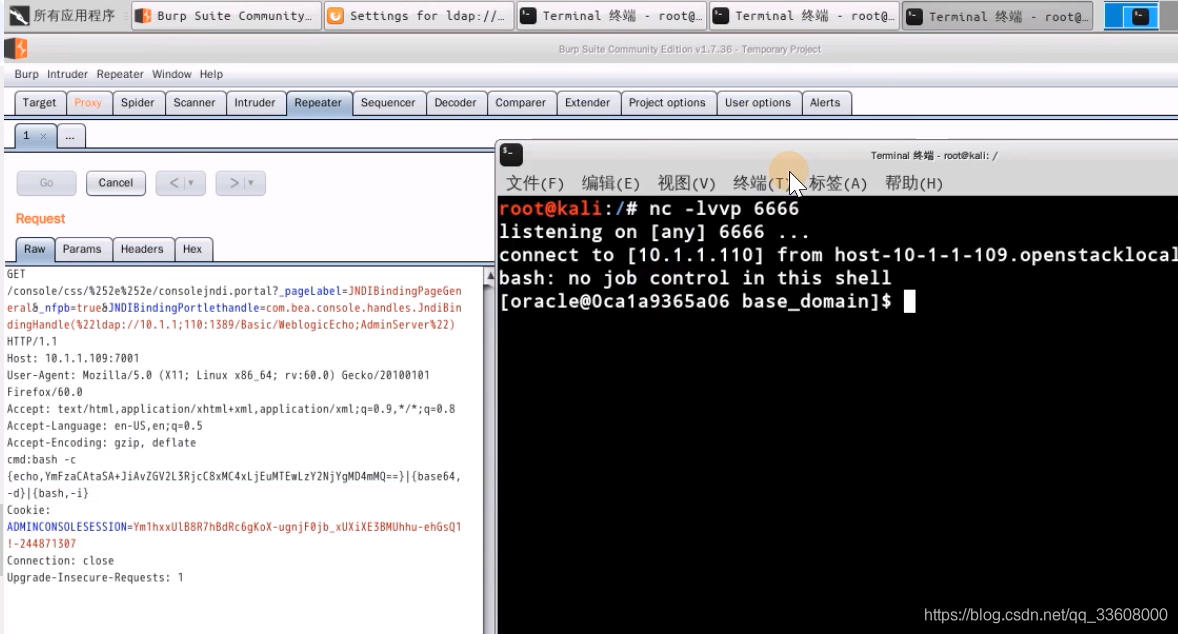Open the forward history dropdown arrow
This screenshot has height=634, width=1178.
252,183
